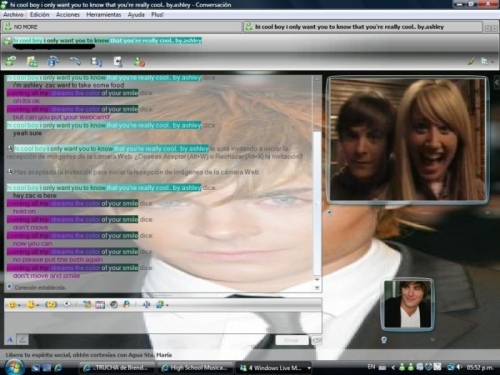Show hidden tray icons arrow
This screenshot has height=375, width=500.
393,367
